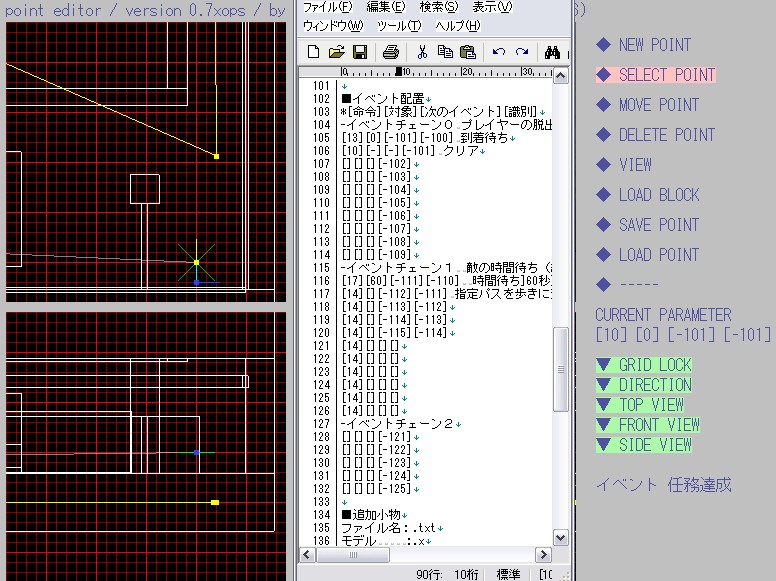Undo the last edit with the arrow icon
Screen dimensions: 776x581
(x=498, y=52)
